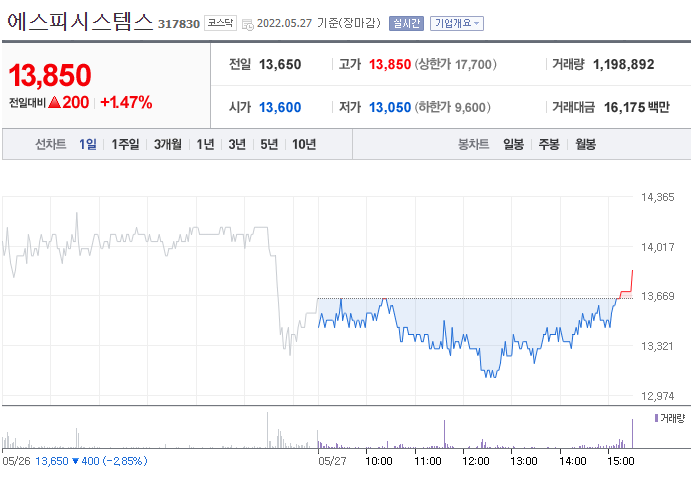Open the 주봉 weekly candle chart
The height and width of the screenshot is (480, 691).
click(549, 144)
